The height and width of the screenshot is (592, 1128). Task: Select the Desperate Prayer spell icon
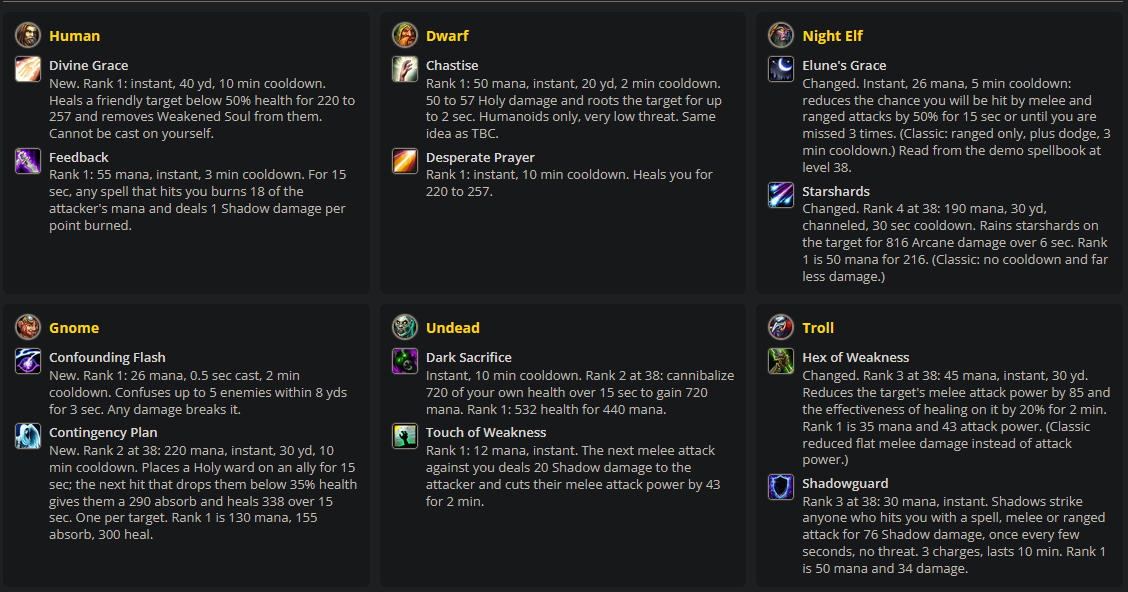[x=405, y=161]
